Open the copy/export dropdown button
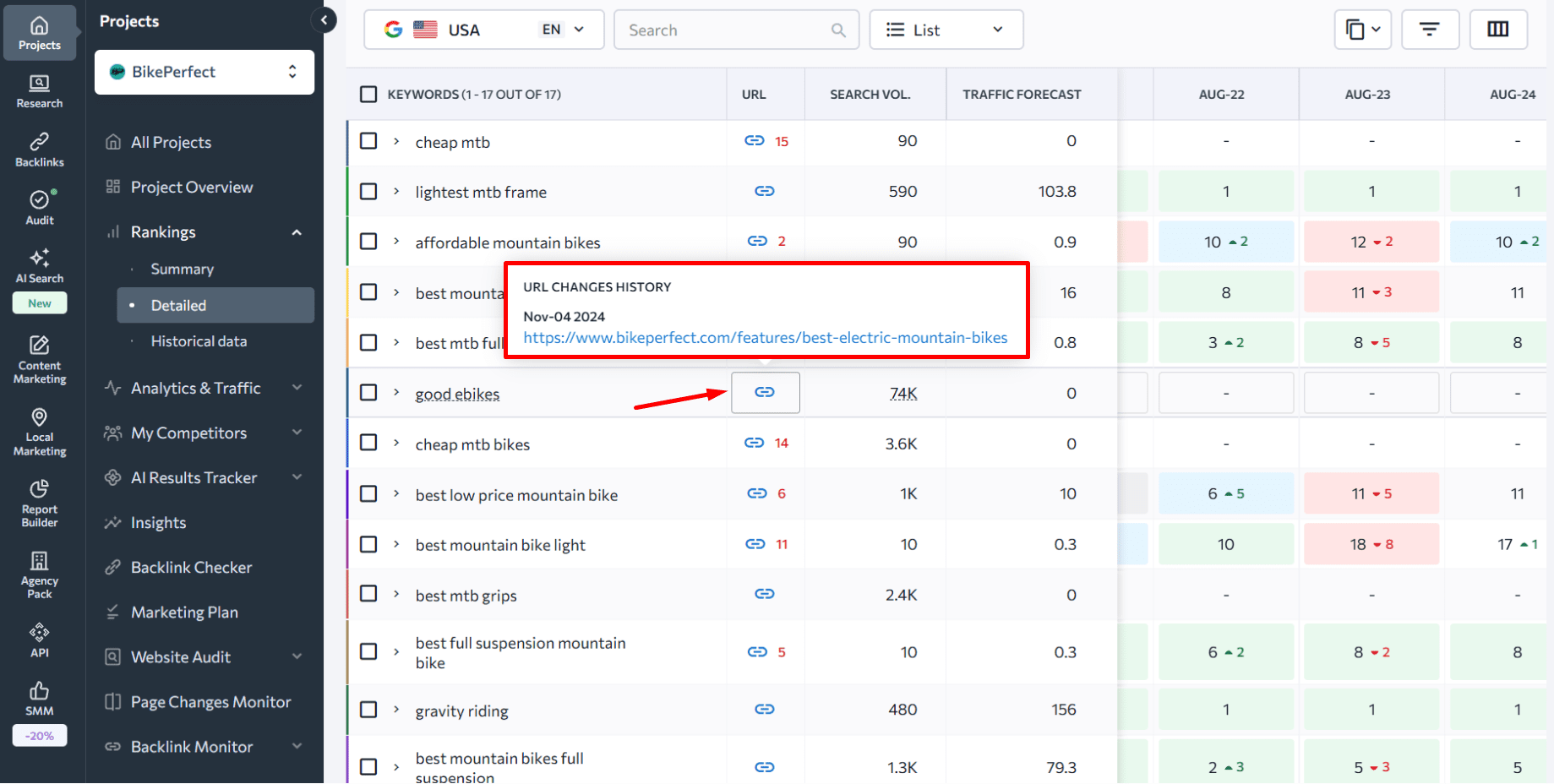1554x784 pixels. point(1363,30)
